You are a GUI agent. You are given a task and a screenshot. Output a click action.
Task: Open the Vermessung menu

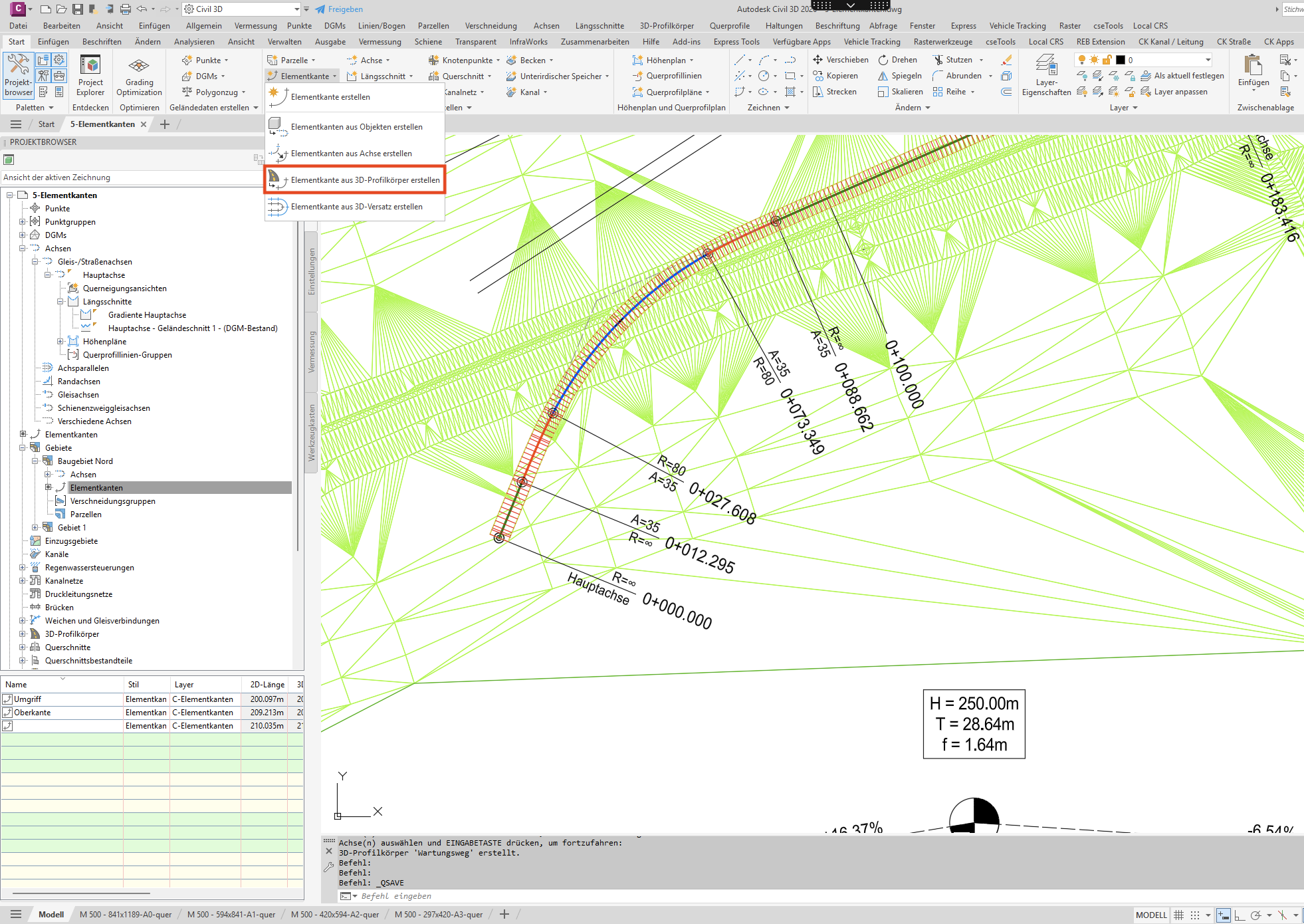255,26
